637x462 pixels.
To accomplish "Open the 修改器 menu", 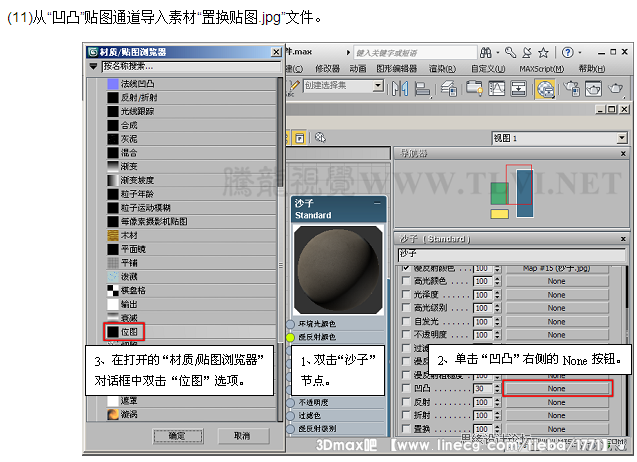I will click(x=327, y=69).
